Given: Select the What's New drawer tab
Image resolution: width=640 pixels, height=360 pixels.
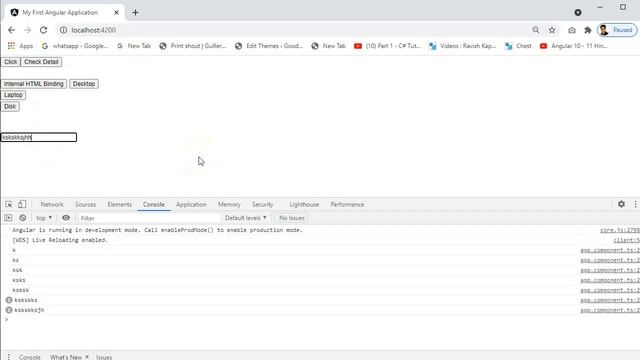Looking at the screenshot, I should click(66, 357).
